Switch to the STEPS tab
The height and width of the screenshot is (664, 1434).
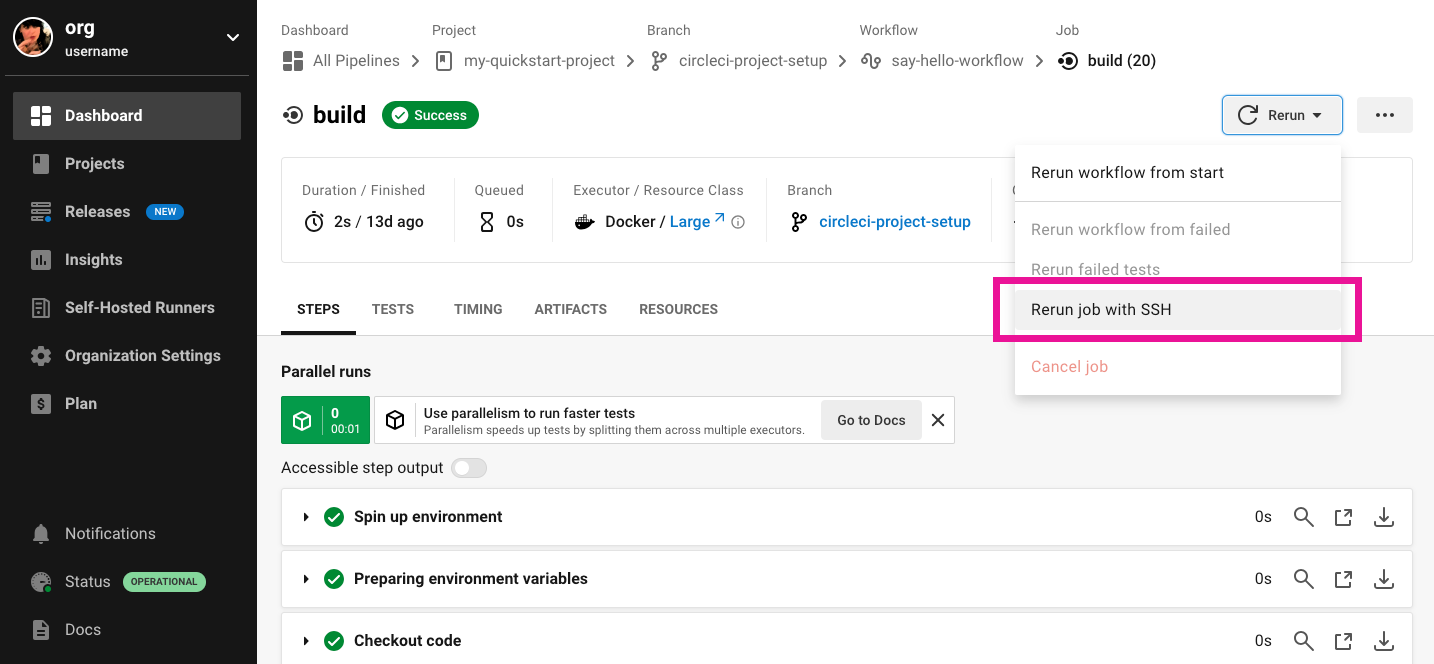318,310
